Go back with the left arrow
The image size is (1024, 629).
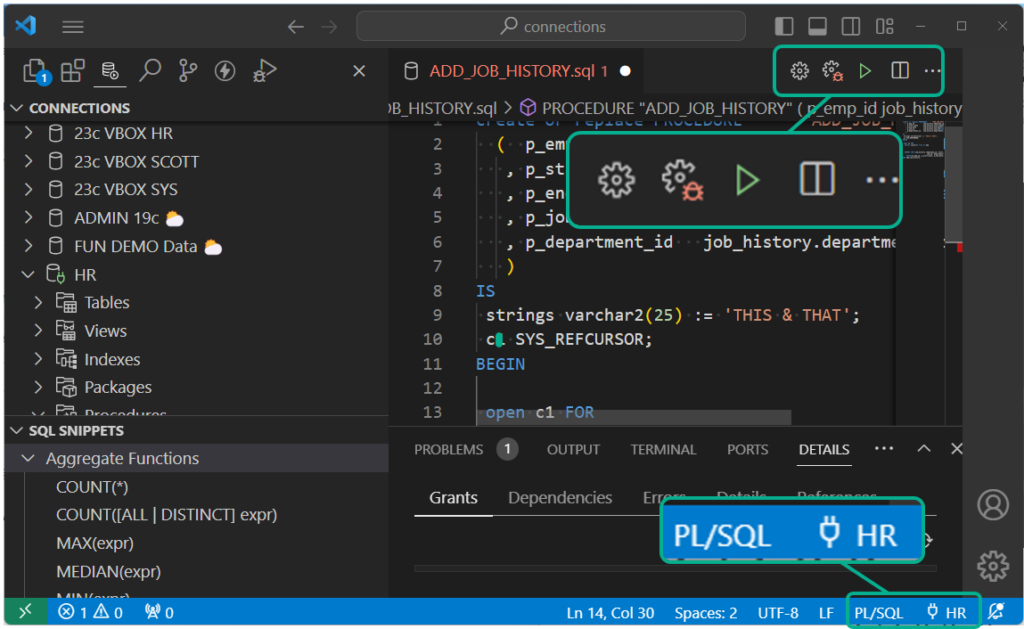296,27
